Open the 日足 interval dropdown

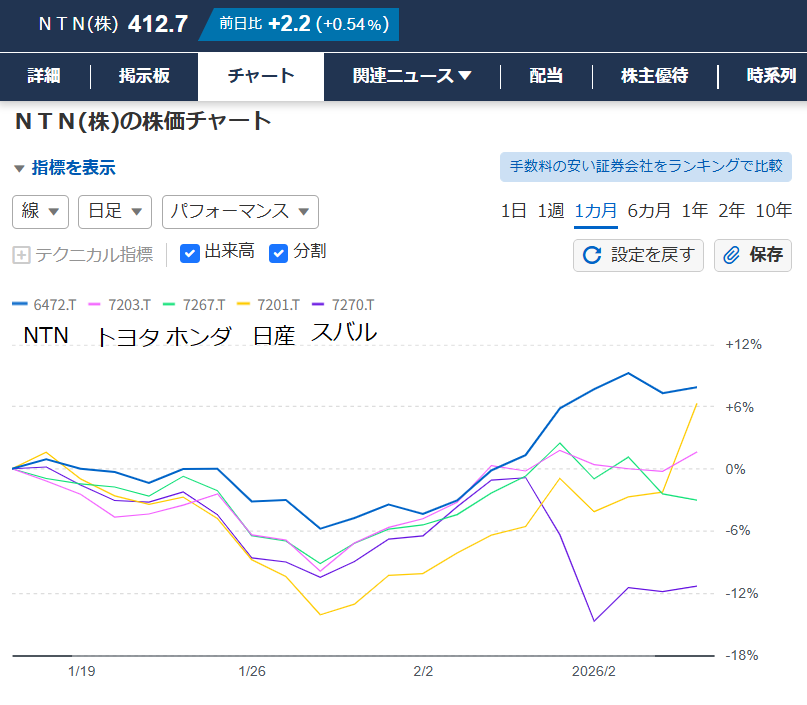point(114,211)
